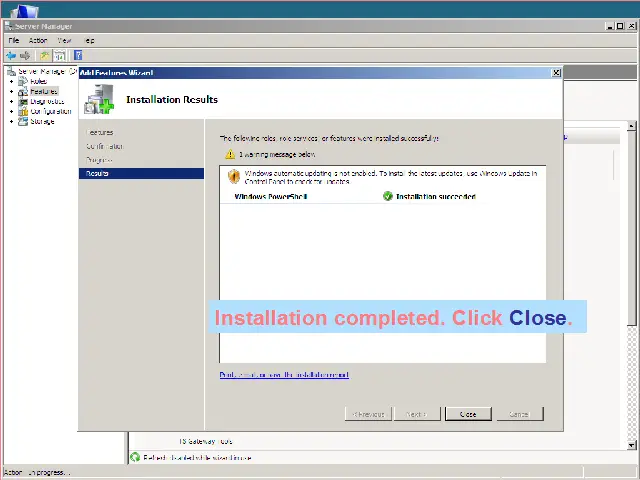Expand the Storage tree node
Viewport: 640px width, 480px height.
pyautogui.click(x=11, y=121)
